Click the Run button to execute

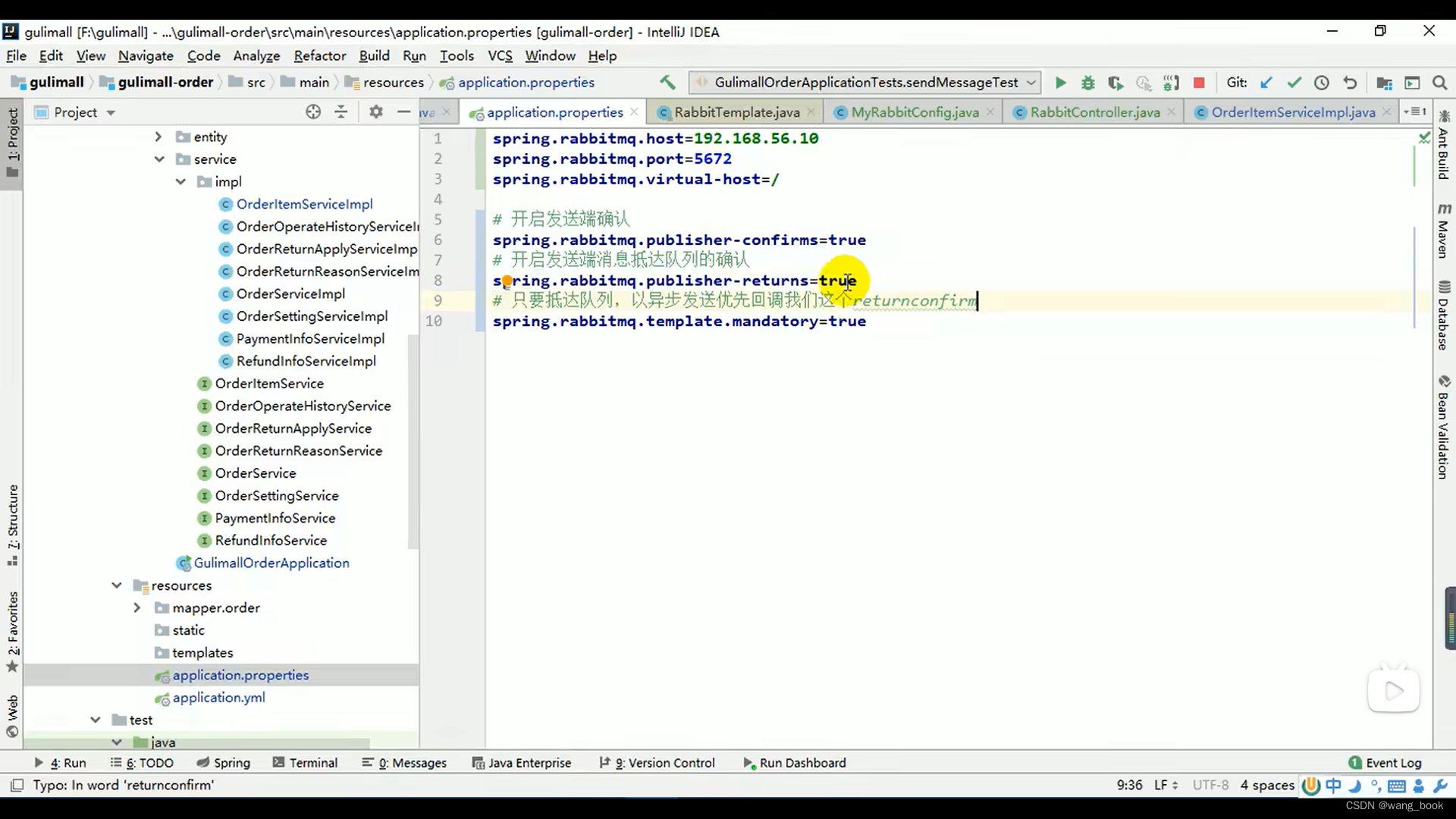(1060, 82)
